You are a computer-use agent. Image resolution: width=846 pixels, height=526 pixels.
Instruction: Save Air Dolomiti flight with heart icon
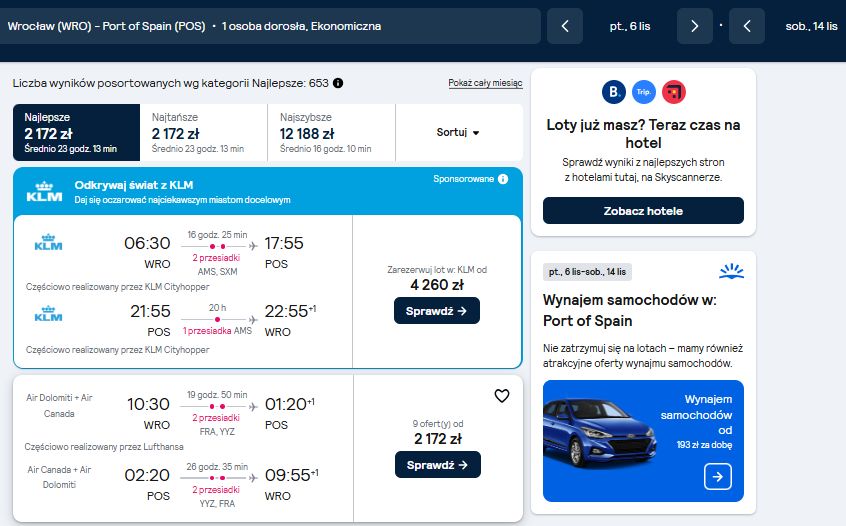(502, 395)
